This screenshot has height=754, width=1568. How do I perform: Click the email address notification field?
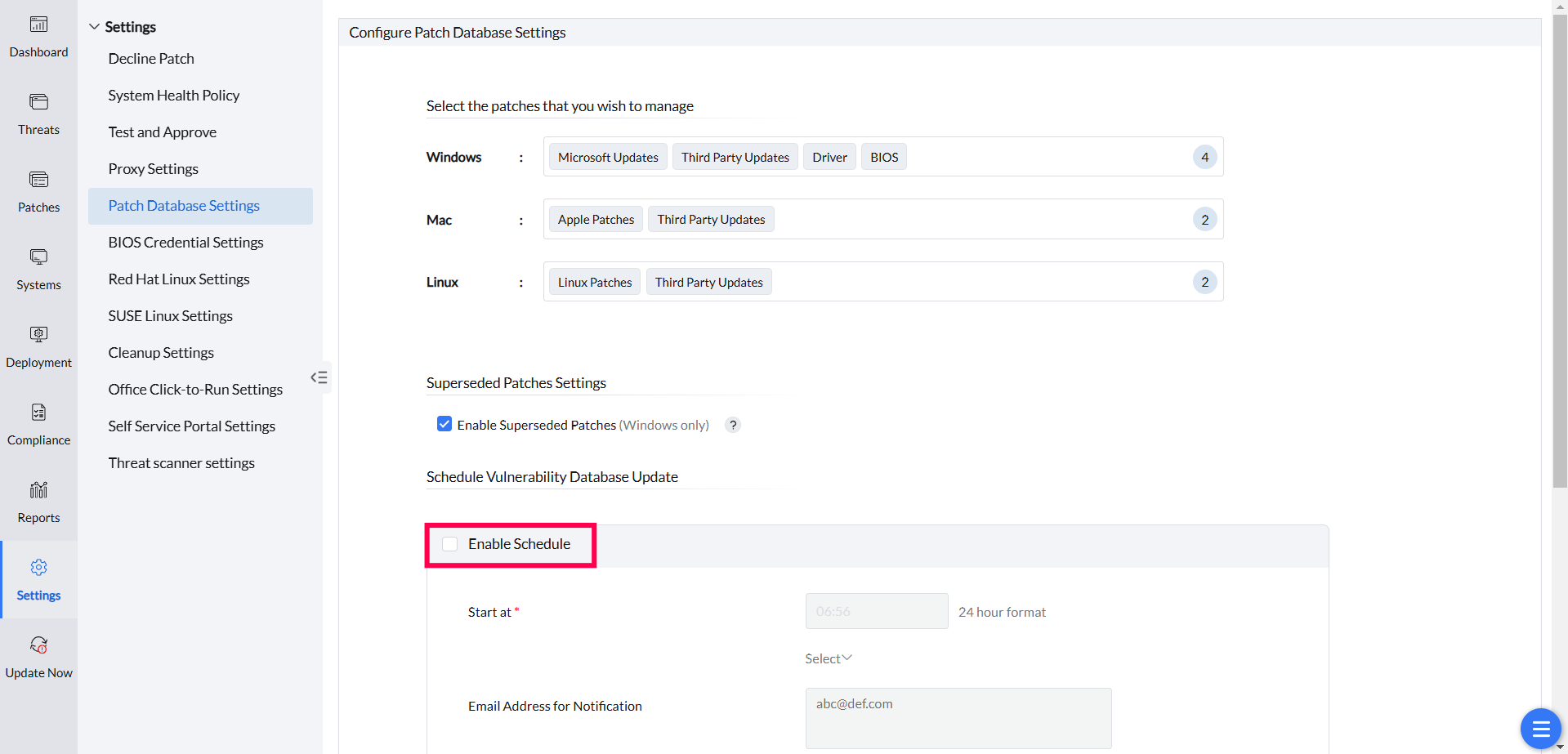click(x=958, y=718)
